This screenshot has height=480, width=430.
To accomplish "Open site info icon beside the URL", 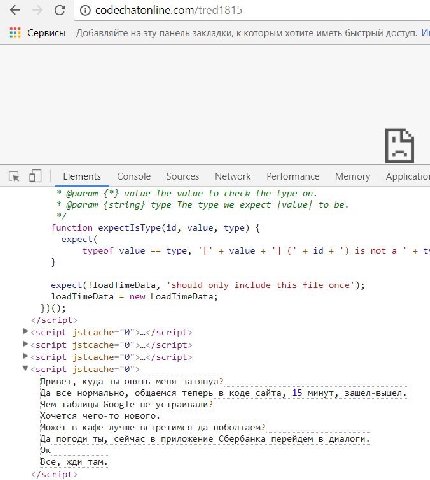I will (85, 11).
